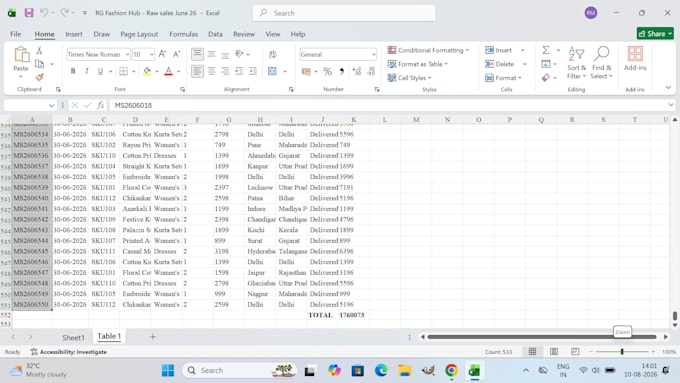680x383 pixels.
Task: Switch to Formulas tab
Action: 183,34
